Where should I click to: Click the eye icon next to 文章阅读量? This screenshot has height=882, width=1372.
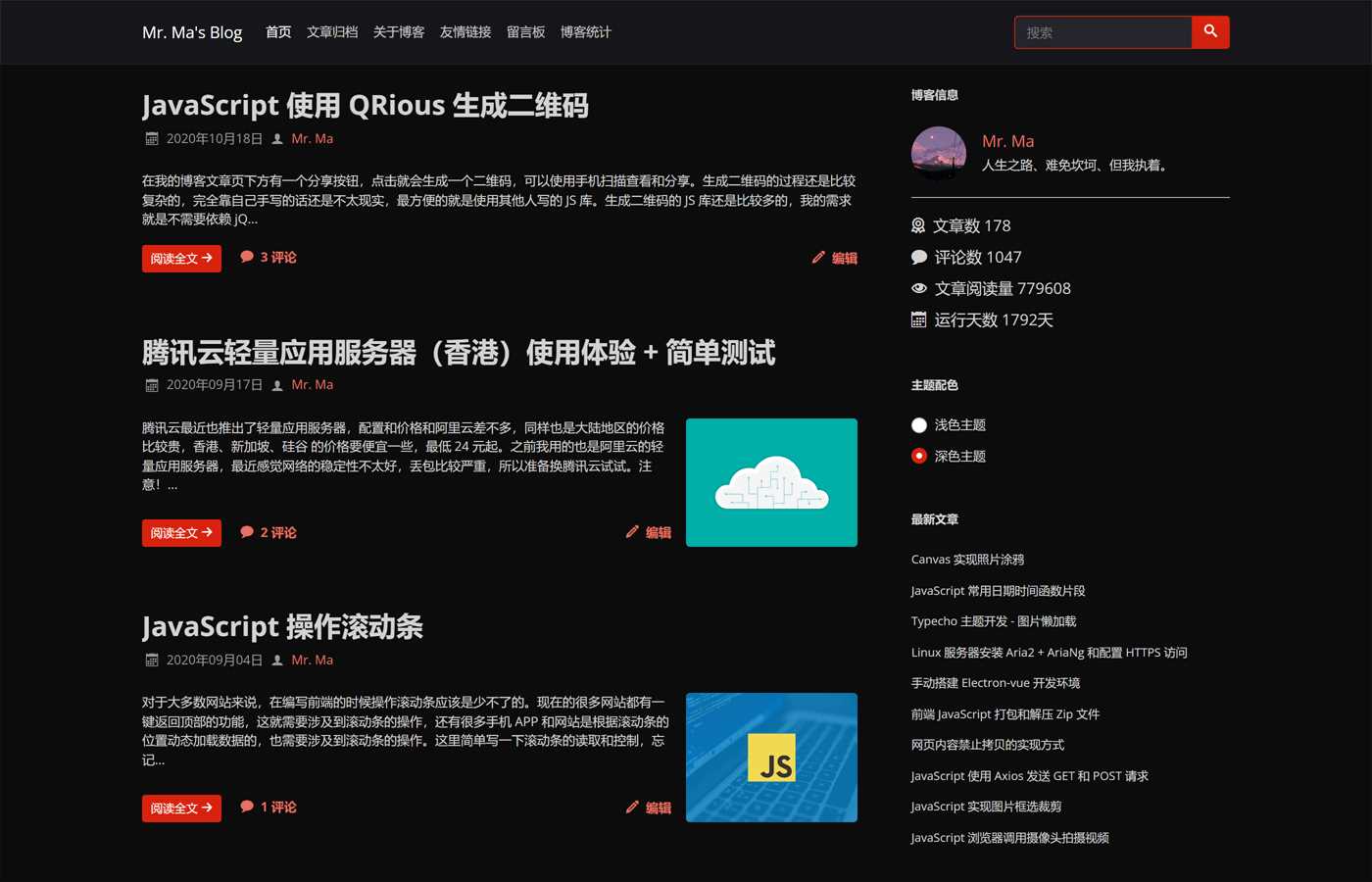(918, 287)
